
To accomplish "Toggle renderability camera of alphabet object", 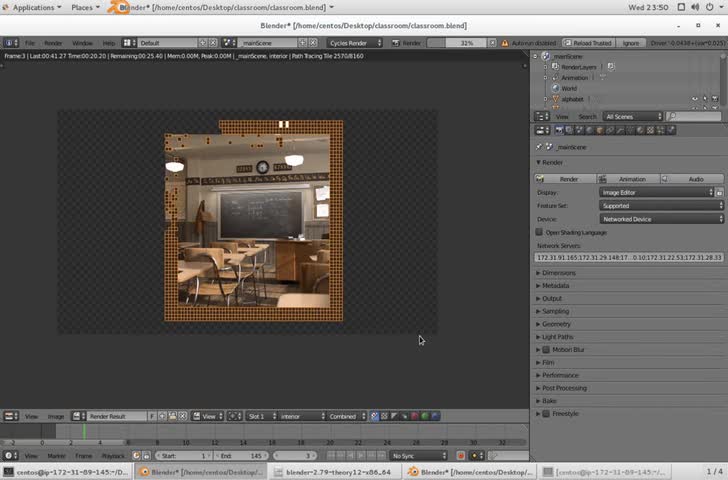I will 715,99.
